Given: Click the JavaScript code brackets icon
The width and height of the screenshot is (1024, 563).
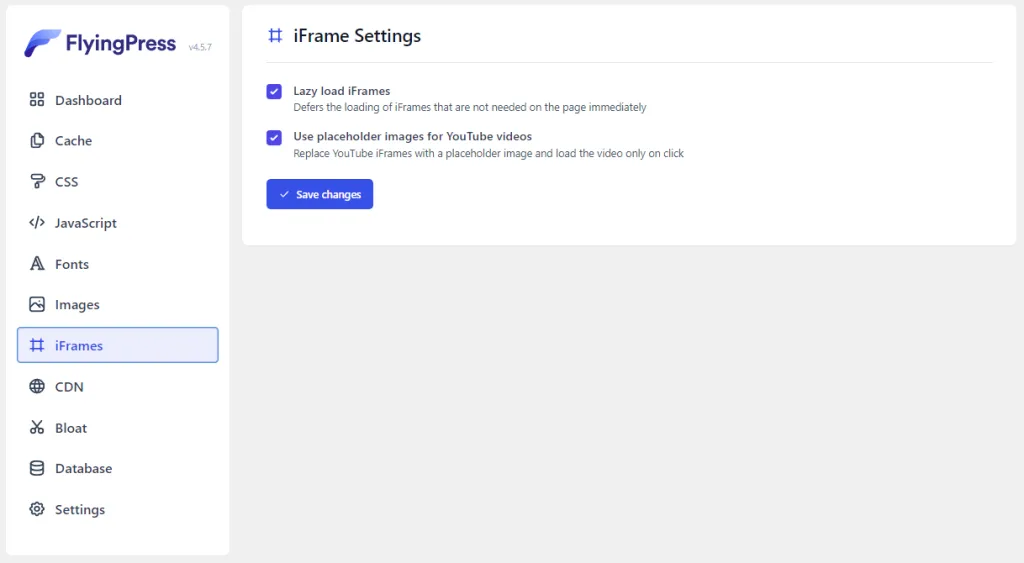Looking at the screenshot, I should tap(37, 223).
